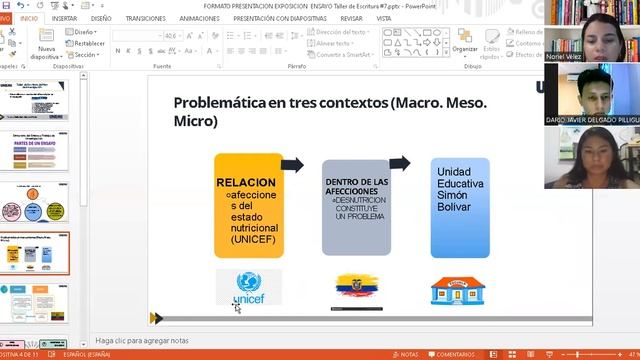Switch to Normal view in status bar

493,354
